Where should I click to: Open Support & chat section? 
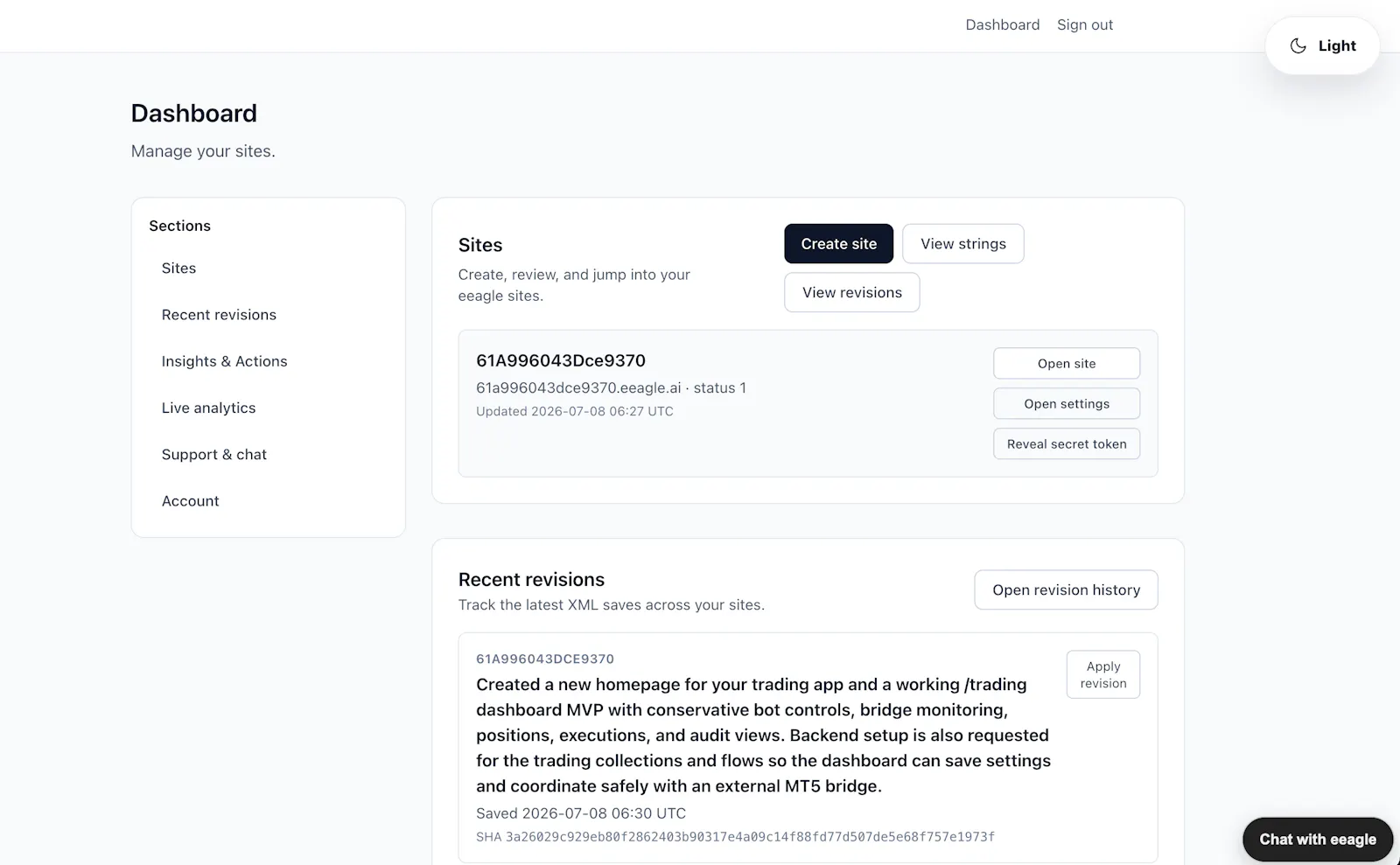(213, 454)
